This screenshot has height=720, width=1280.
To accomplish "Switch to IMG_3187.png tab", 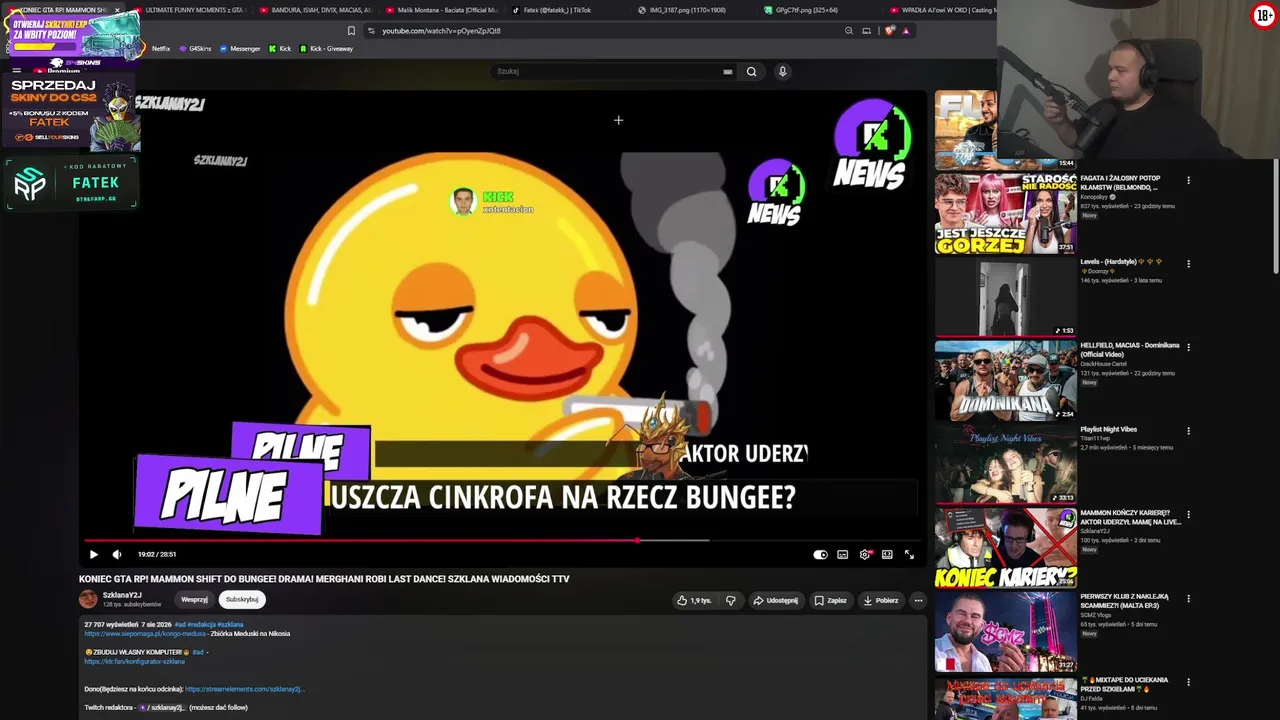I will coord(693,10).
